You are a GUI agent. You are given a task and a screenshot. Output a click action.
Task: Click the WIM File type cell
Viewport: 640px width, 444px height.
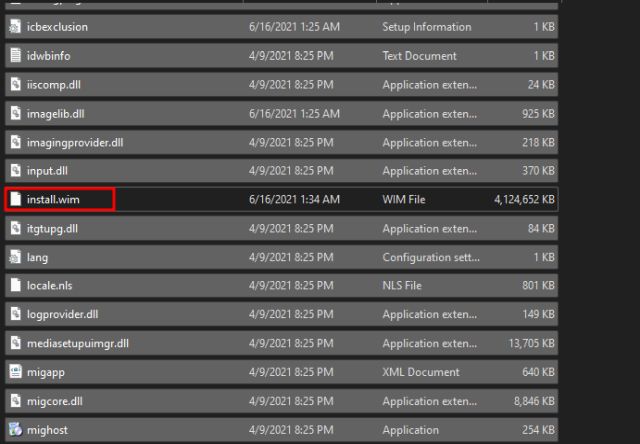tap(404, 200)
